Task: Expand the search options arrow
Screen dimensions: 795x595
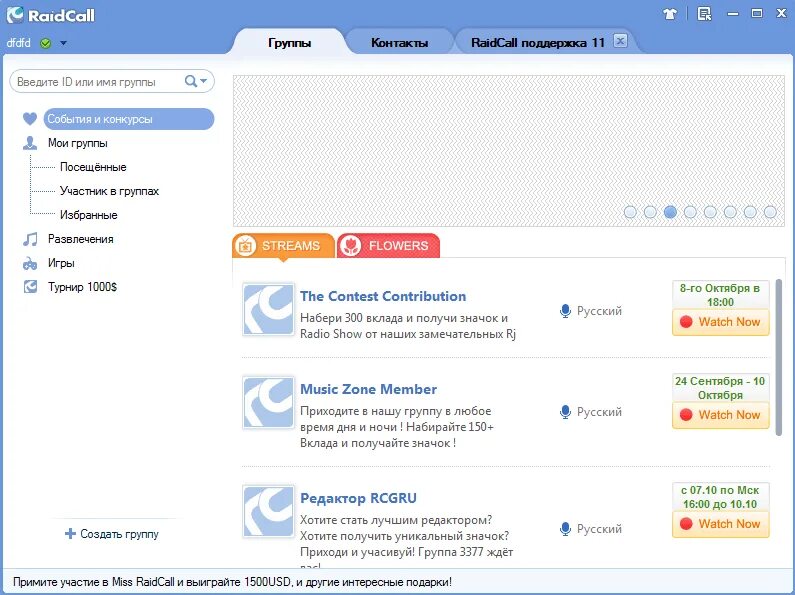Action: click(203, 81)
